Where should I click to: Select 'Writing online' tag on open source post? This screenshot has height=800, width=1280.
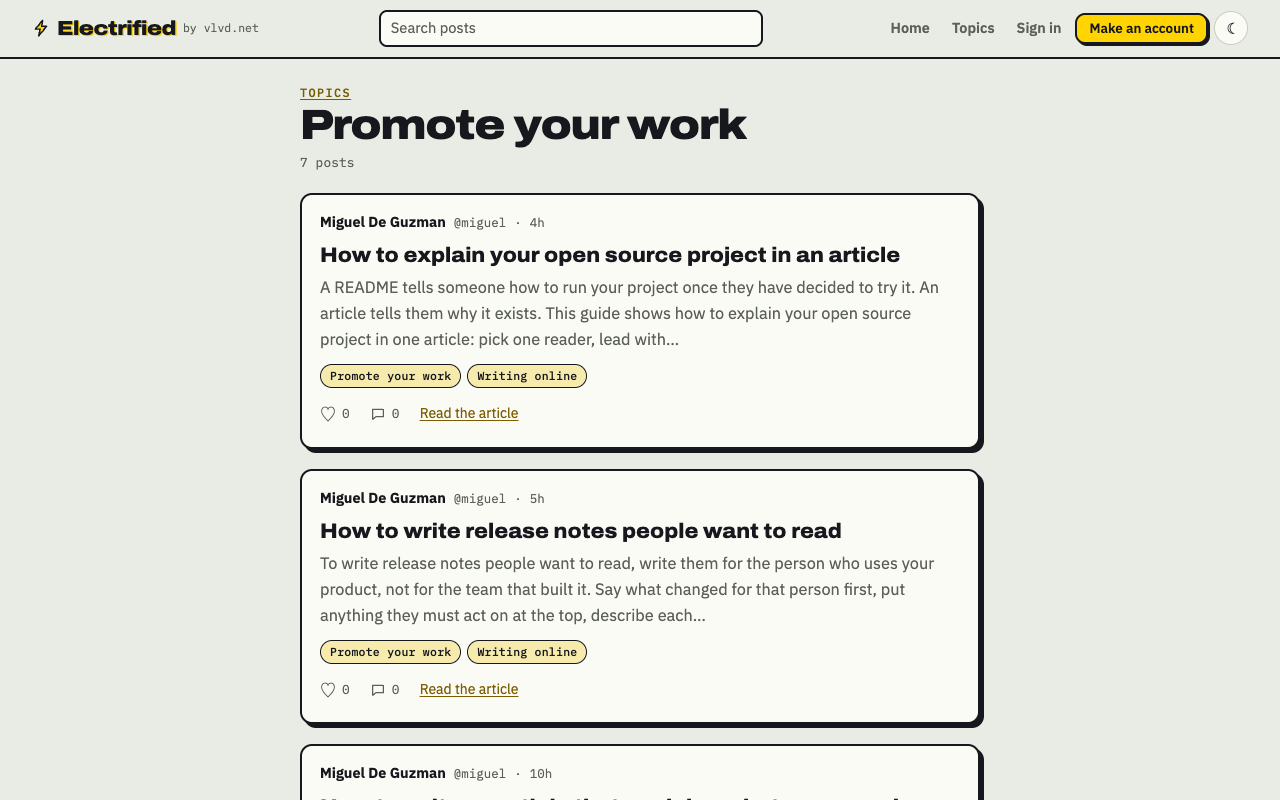pos(527,376)
